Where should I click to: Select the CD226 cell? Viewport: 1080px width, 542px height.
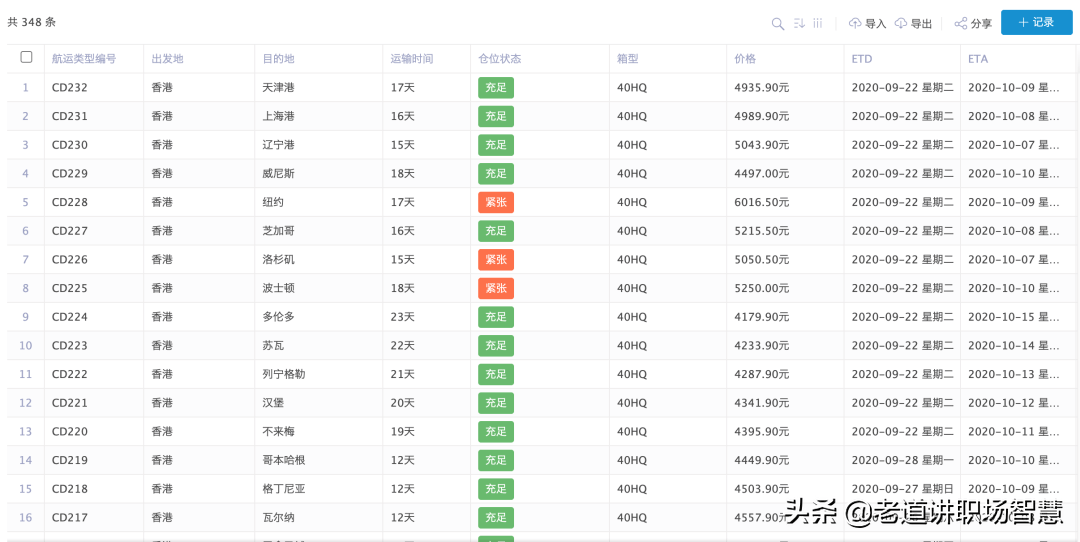click(x=94, y=260)
